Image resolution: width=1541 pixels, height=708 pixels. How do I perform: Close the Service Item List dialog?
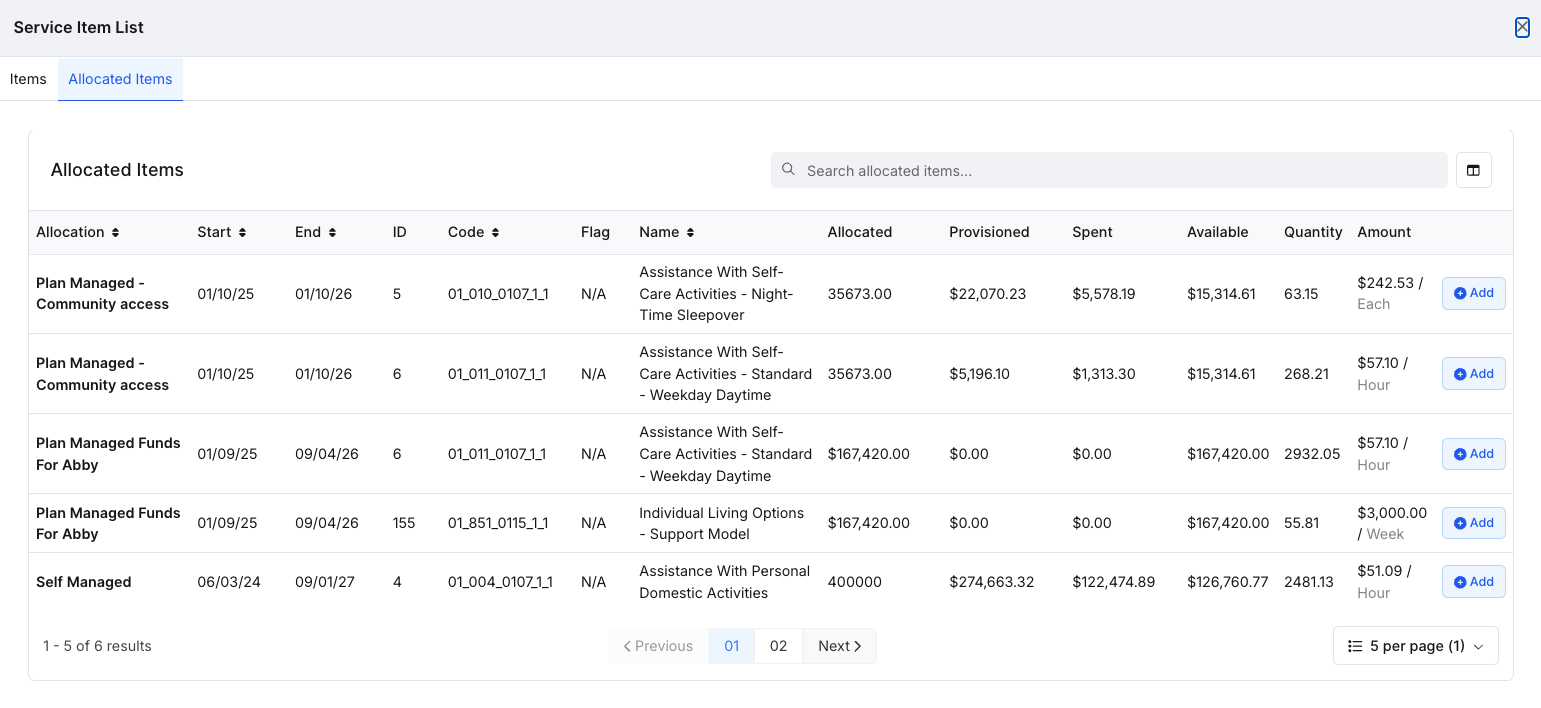click(x=1522, y=28)
